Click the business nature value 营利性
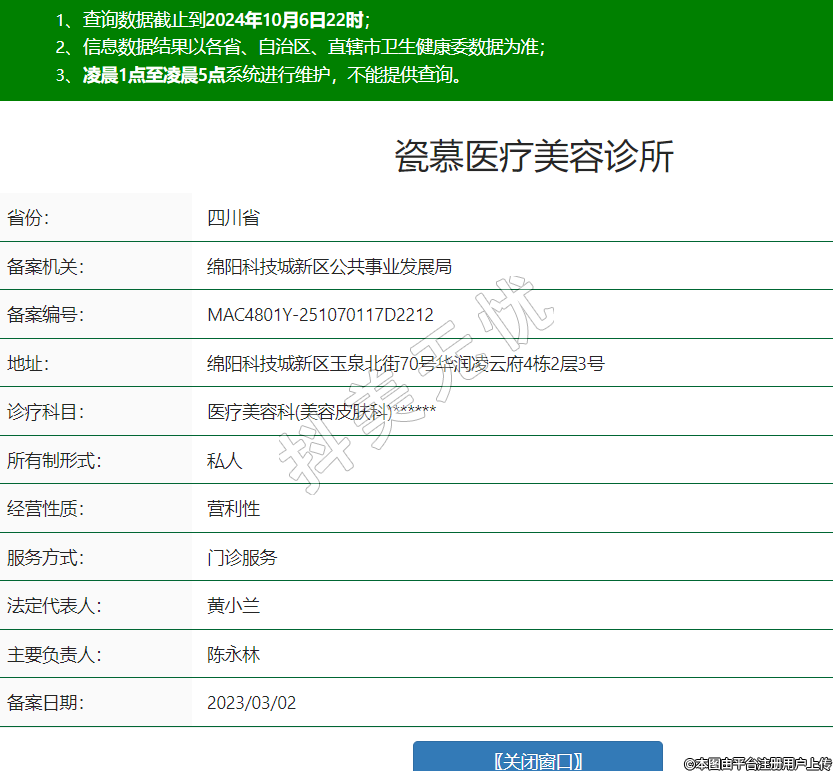Viewport: 833px width, 771px height. [233, 509]
